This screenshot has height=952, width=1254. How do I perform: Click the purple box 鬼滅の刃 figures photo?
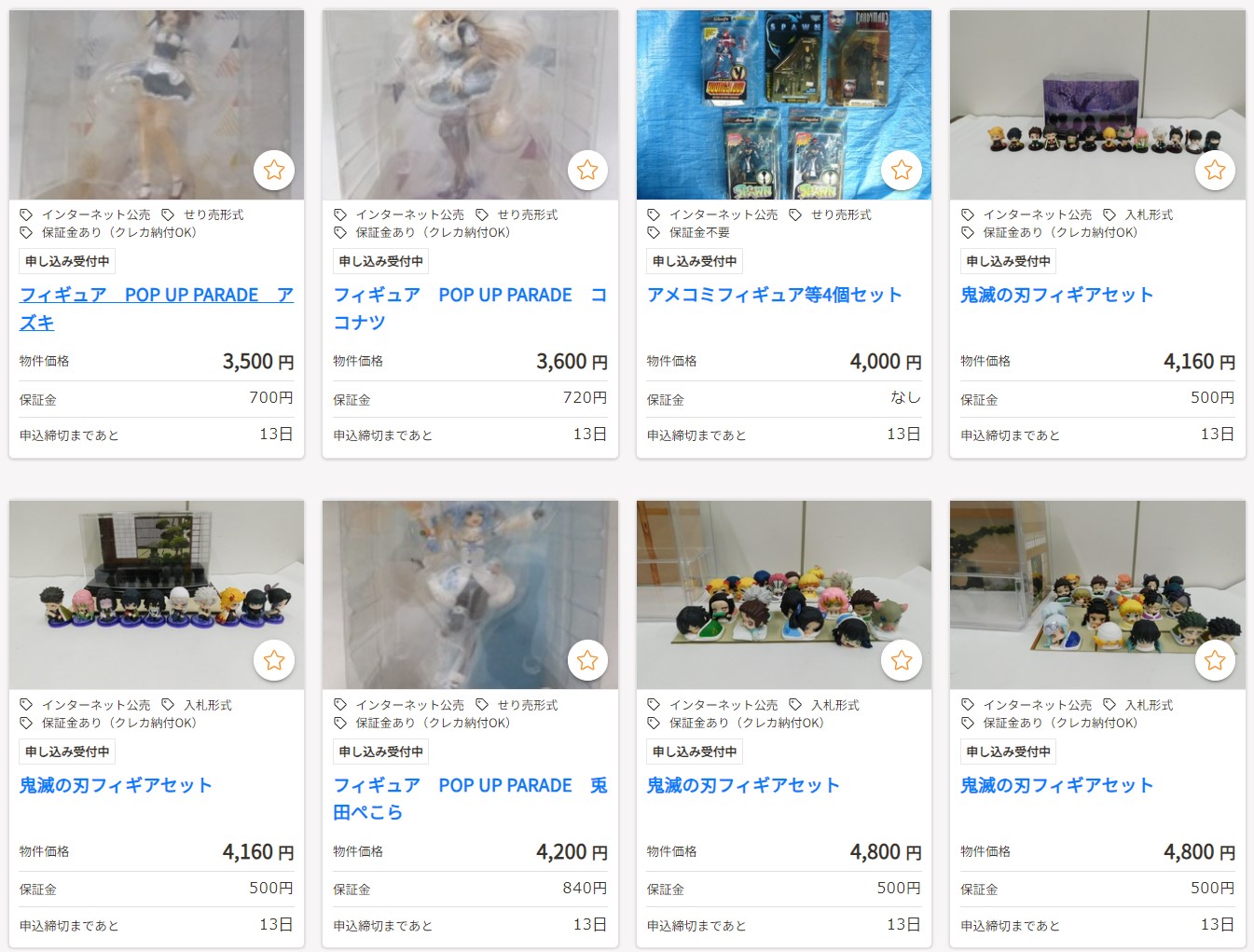(x=1097, y=104)
